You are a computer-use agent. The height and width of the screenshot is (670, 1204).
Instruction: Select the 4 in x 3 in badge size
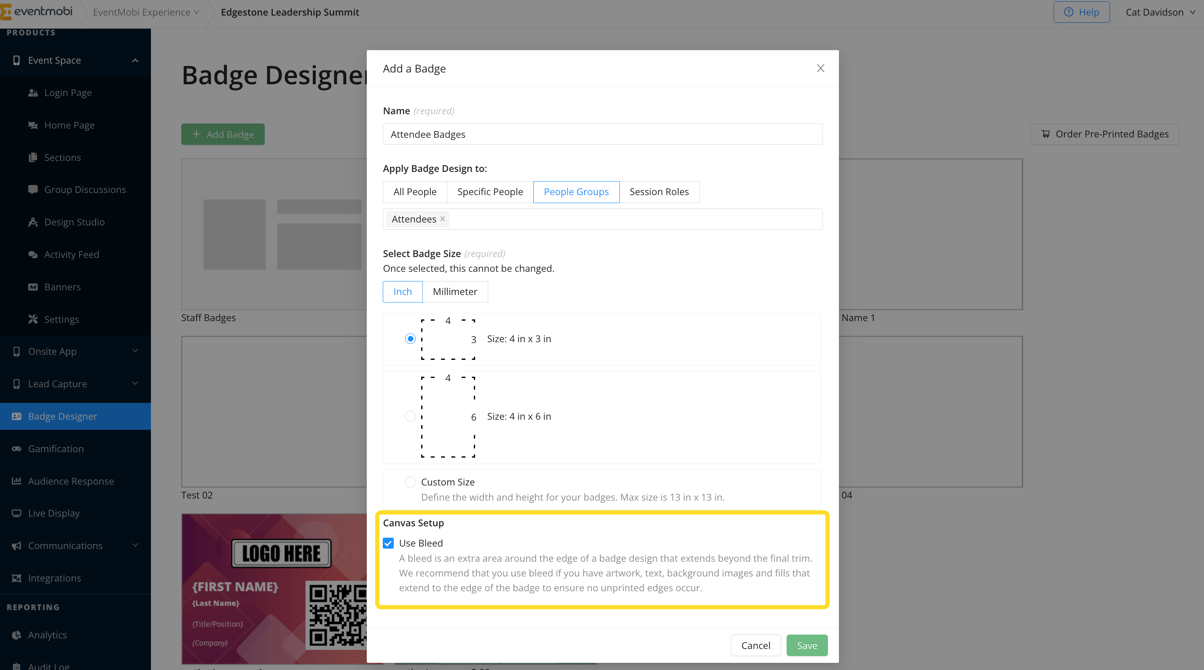pyautogui.click(x=410, y=338)
